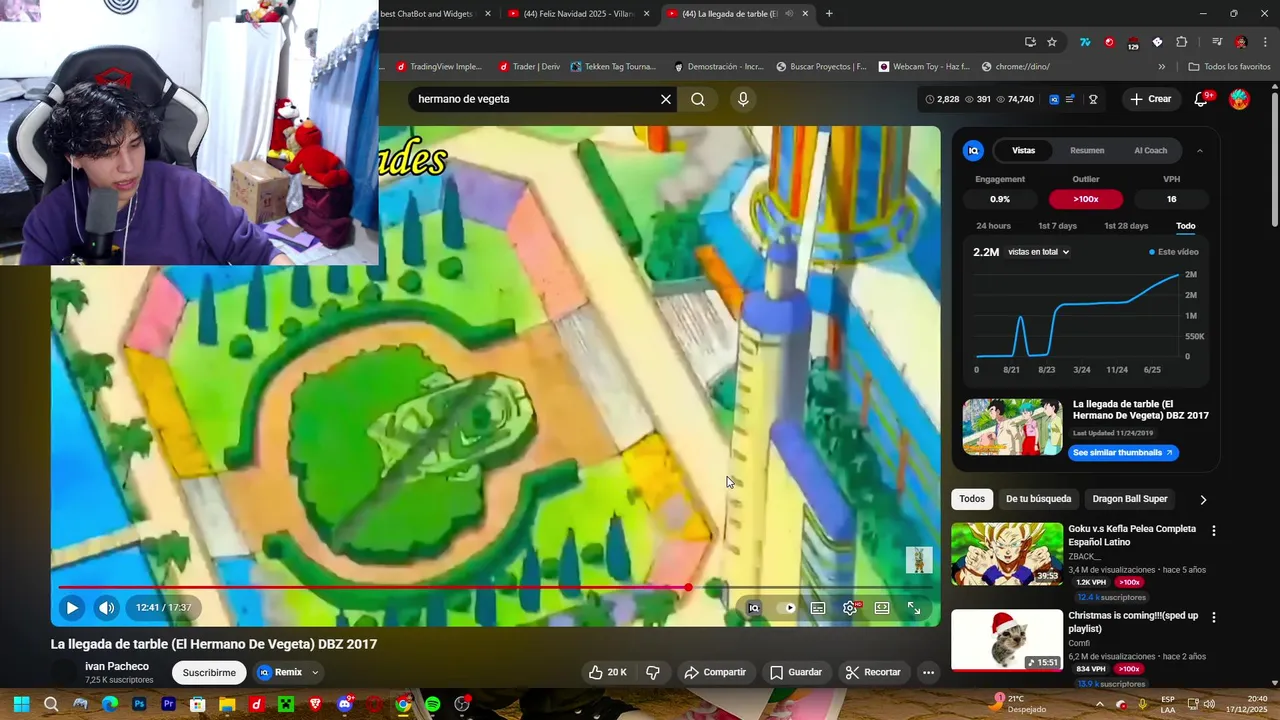The width and height of the screenshot is (1280, 720).
Task: Select the Dragon Ball Super chip
Action: tap(1130, 499)
